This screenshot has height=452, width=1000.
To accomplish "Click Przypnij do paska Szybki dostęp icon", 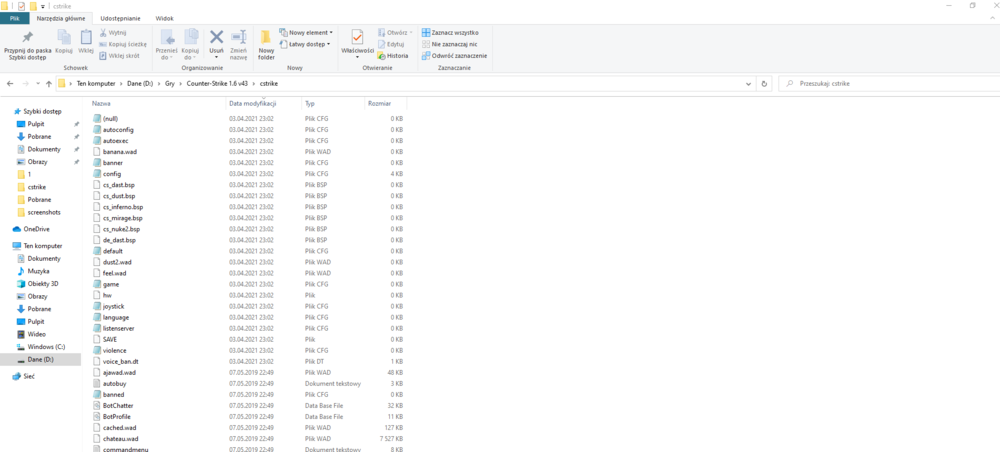I will click(27, 38).
